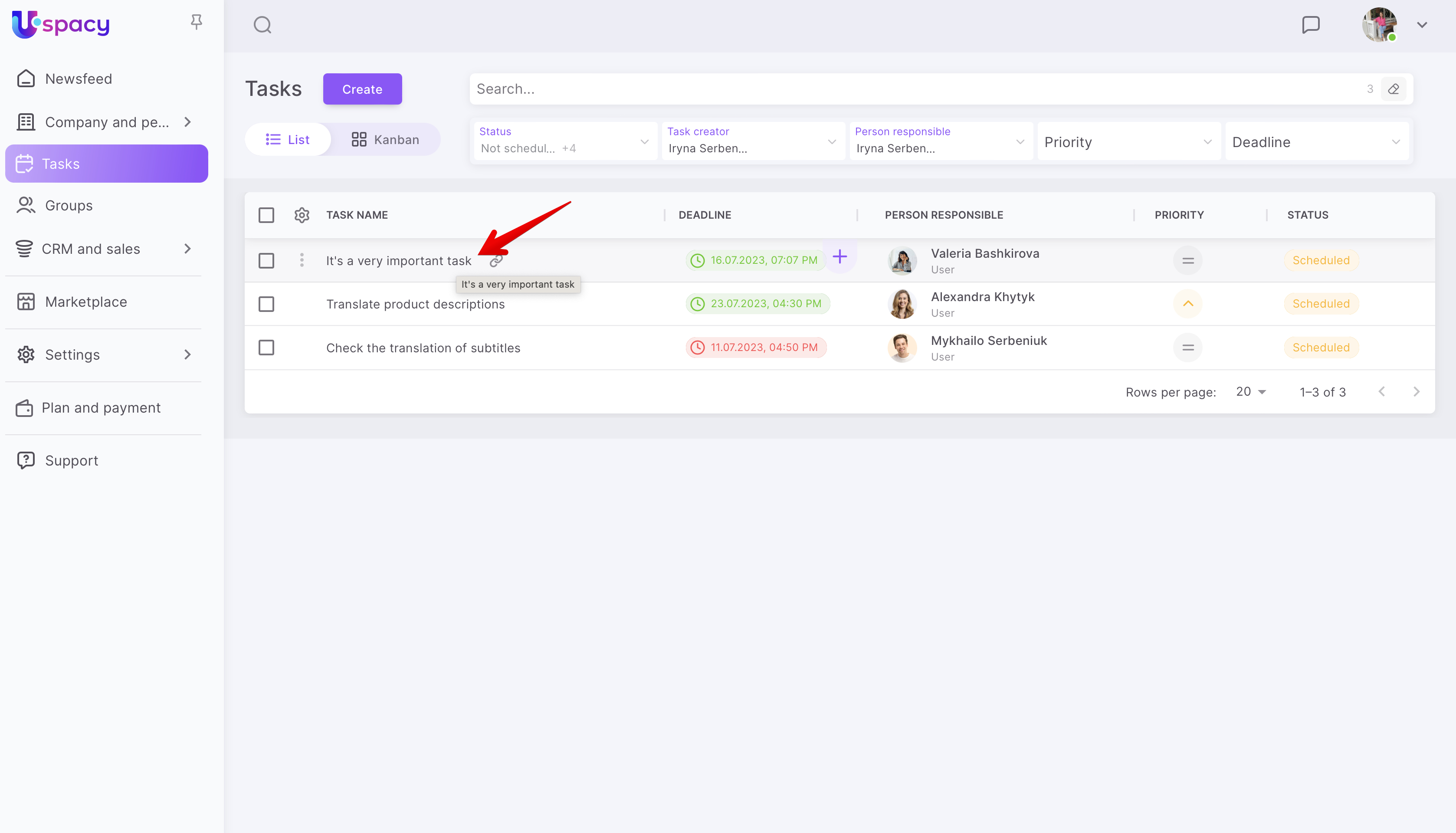Switch to the Kanban view tab

point(385,140)
